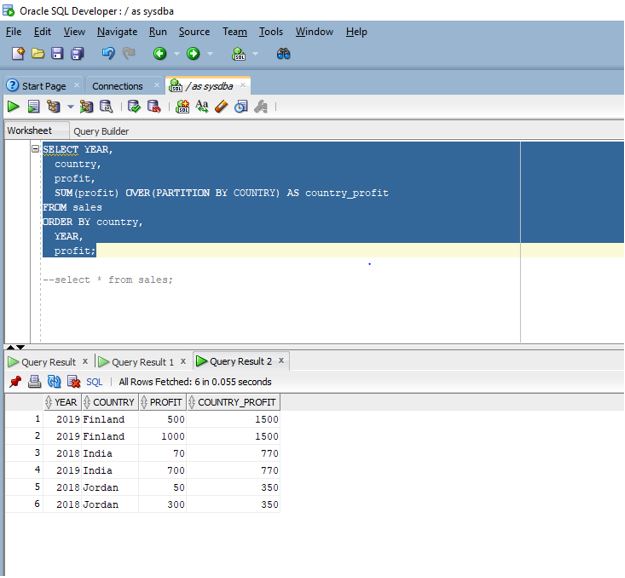Viewport: 625px width, 578px height.
Task: Clear the worksheet with the eraser icon
Action: pyautogui.click(x=221, y=106)
